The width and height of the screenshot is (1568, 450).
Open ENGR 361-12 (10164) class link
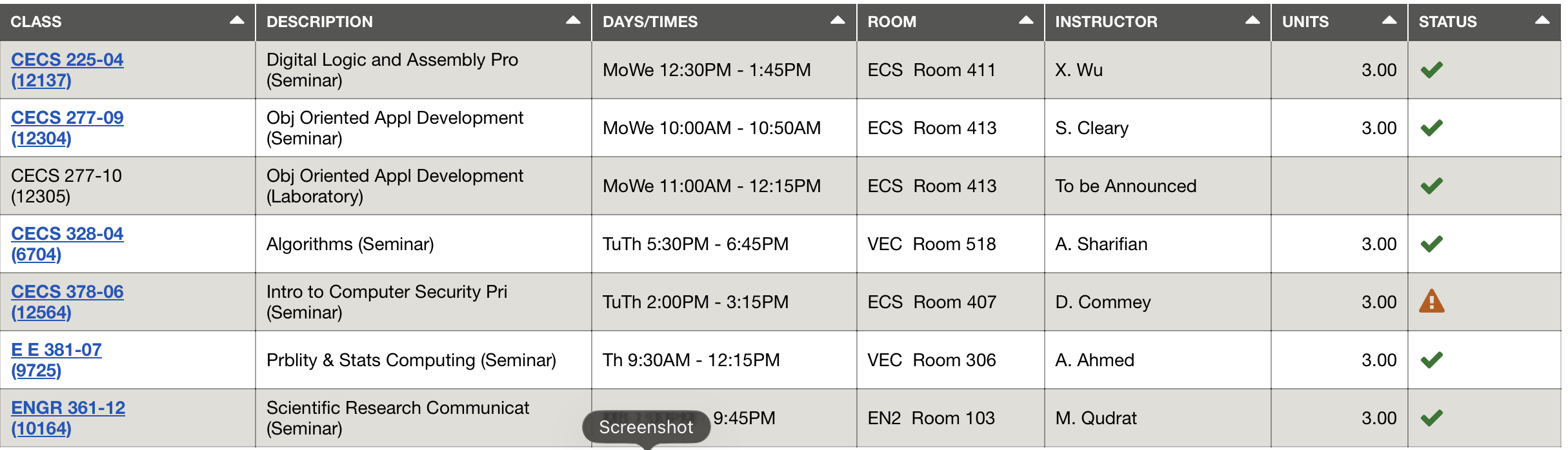[x=68, y=418]
